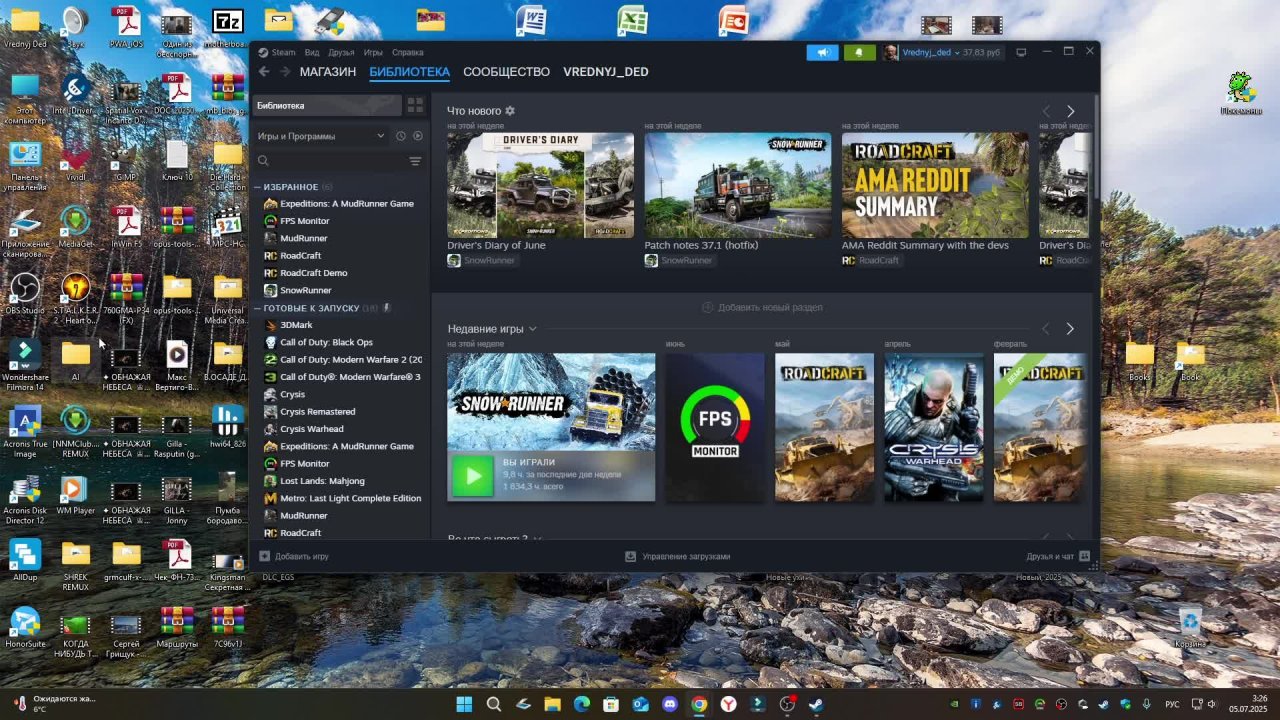The height and width of the screenshot is (720, 1280).
Task: Switch Steam to Big Picture mode icon
Action: [x=1021, y=52]
